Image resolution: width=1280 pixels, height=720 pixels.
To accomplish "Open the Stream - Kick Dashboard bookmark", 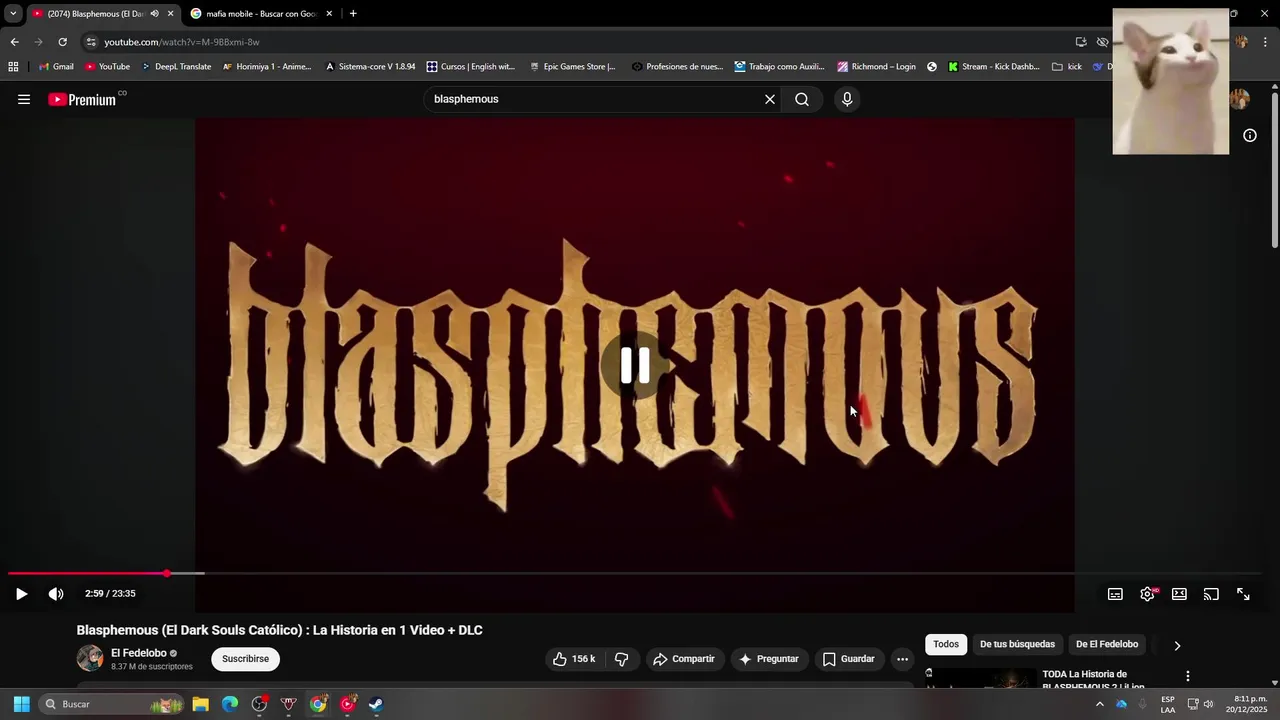I will coord(993,67).
